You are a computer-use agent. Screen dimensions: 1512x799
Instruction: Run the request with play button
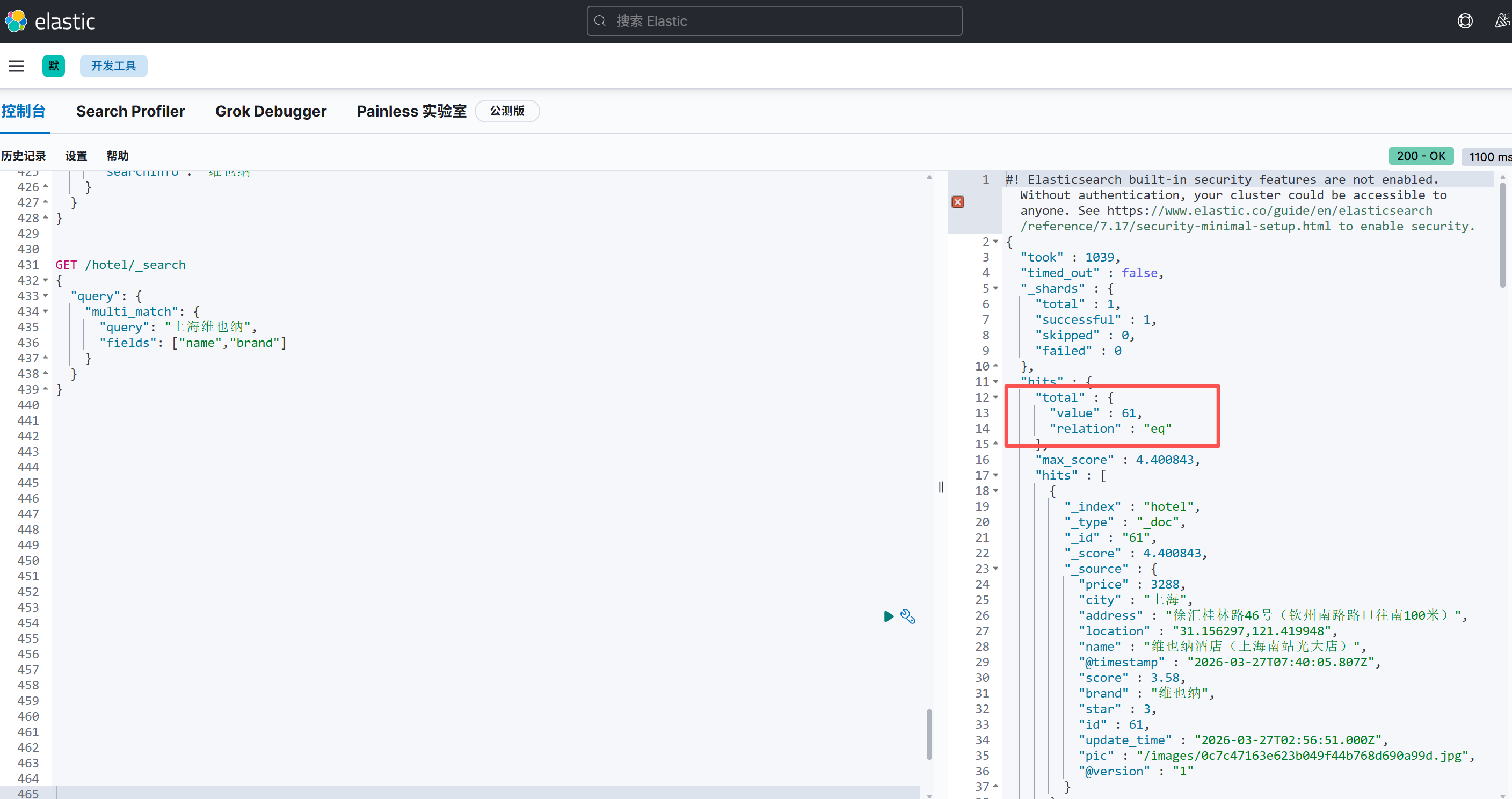889,616
